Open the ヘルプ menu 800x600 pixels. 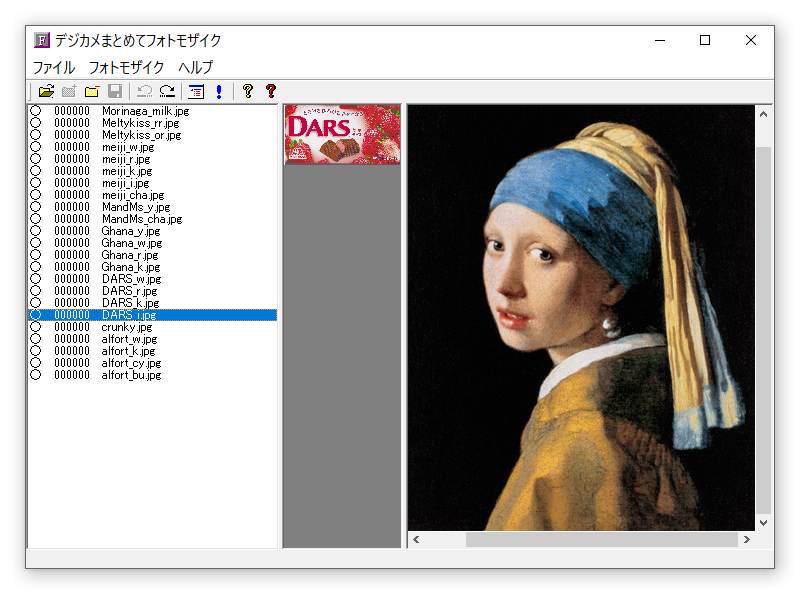point(196,67)
